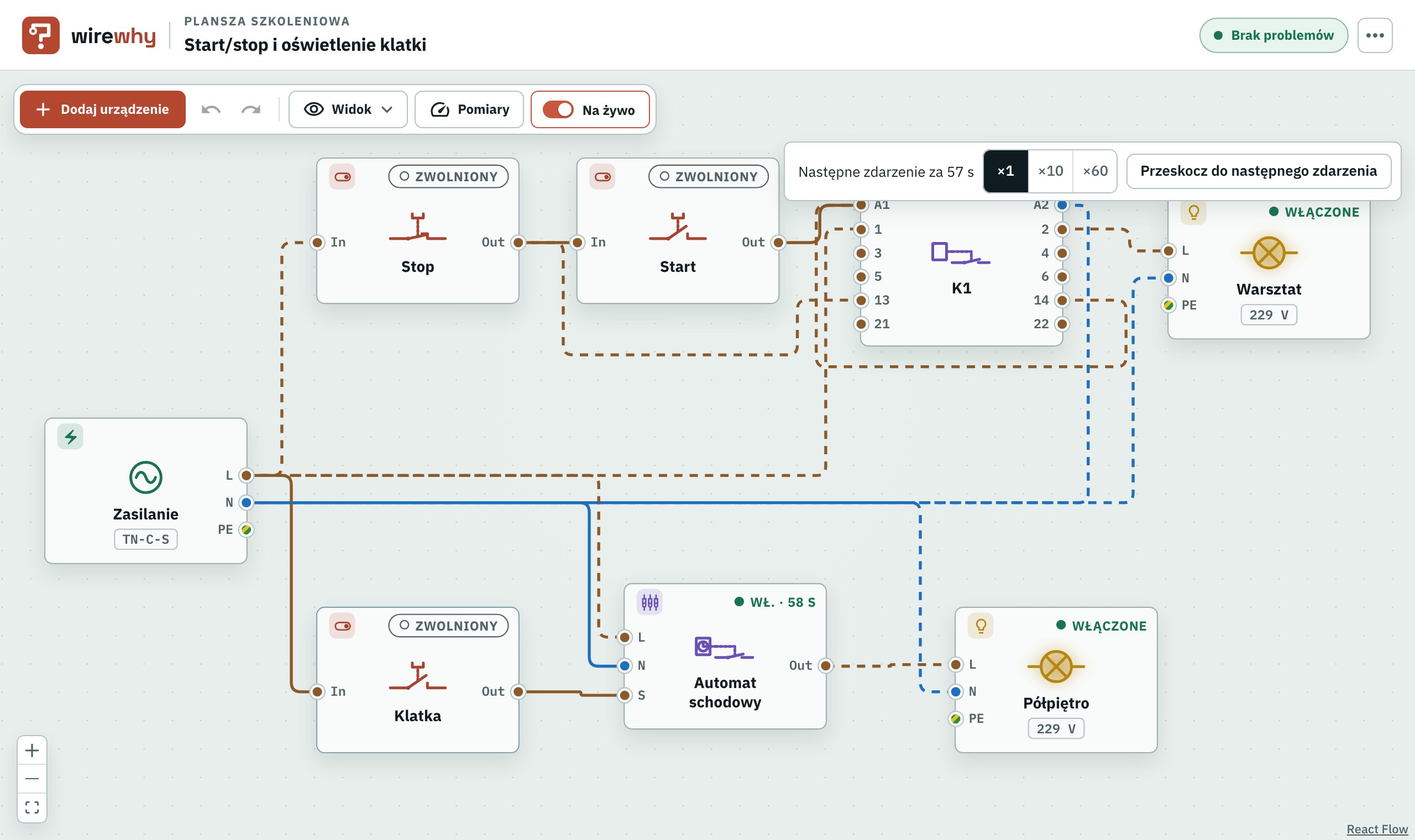Click the Automat schodowy S terminal

pyautogui.click(x=624, y=695)
